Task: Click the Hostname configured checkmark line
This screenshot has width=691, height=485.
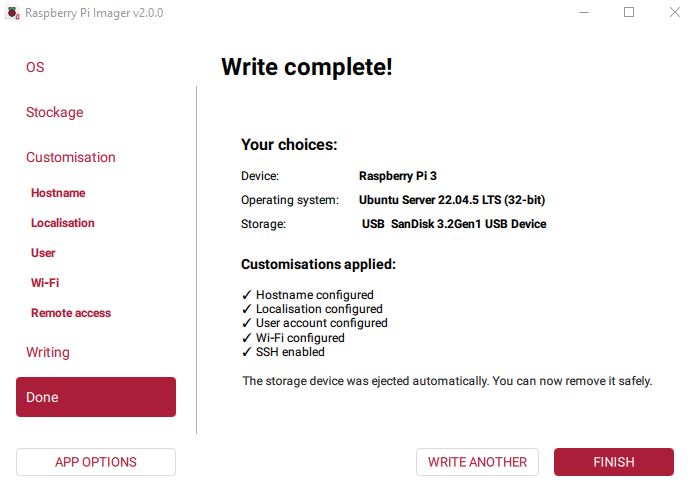Action: [308, 295]
